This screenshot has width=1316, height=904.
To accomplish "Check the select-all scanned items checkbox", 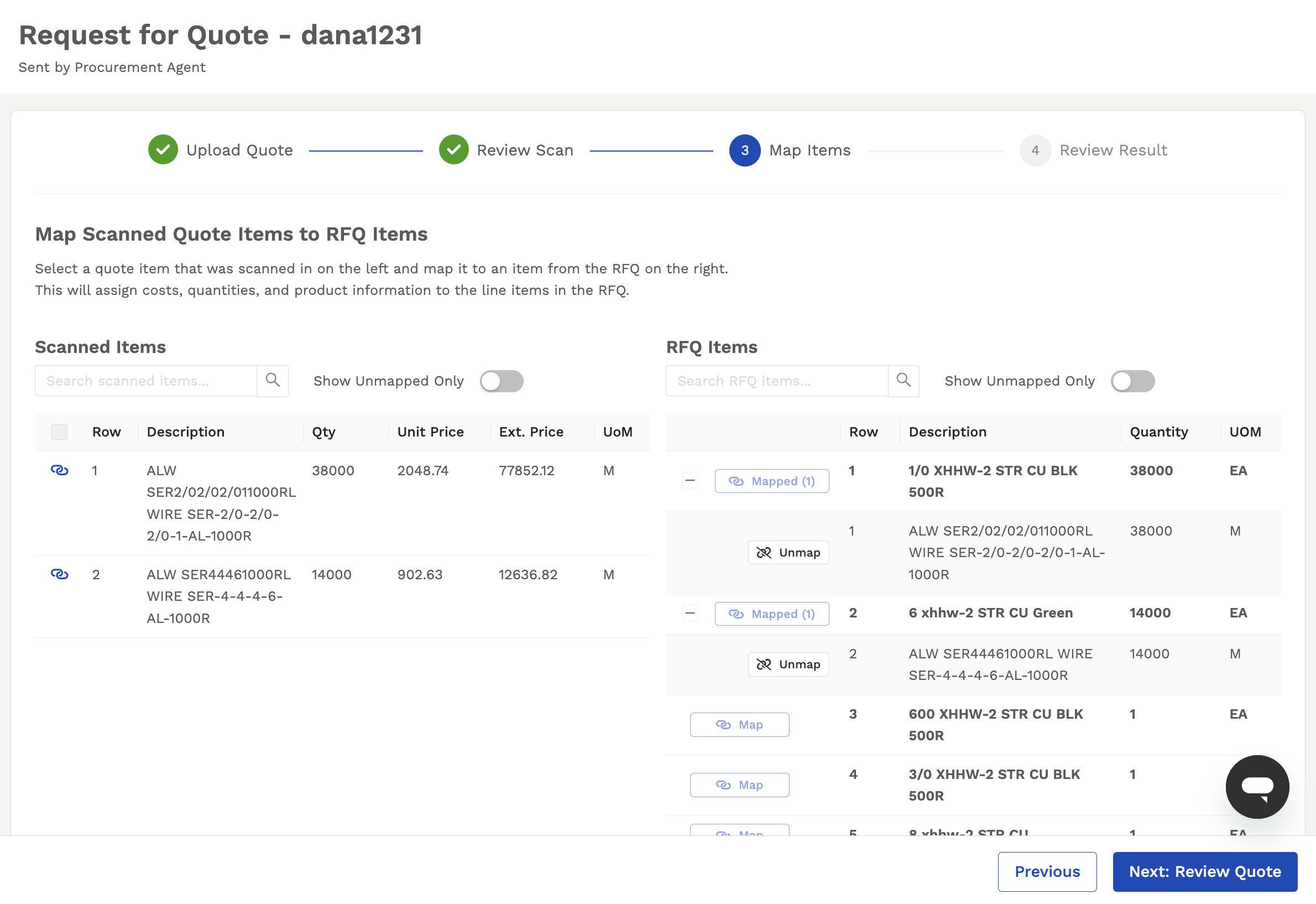I will (x=60, y=432).
